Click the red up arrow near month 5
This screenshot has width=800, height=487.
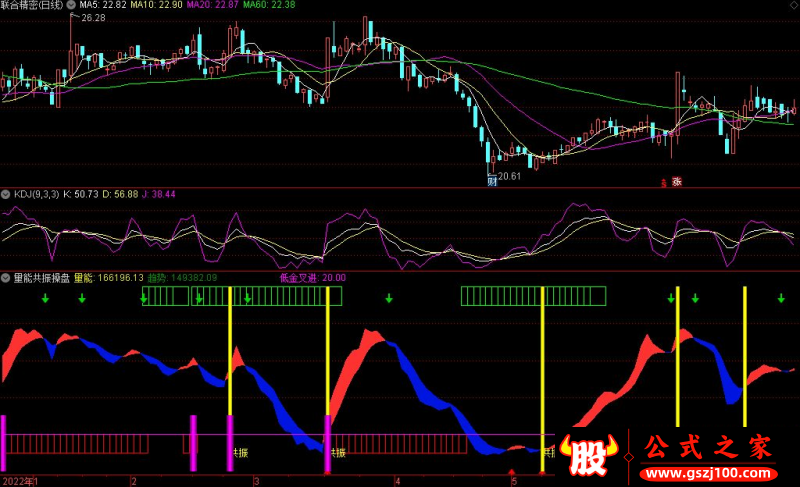(x=512, y=472)
